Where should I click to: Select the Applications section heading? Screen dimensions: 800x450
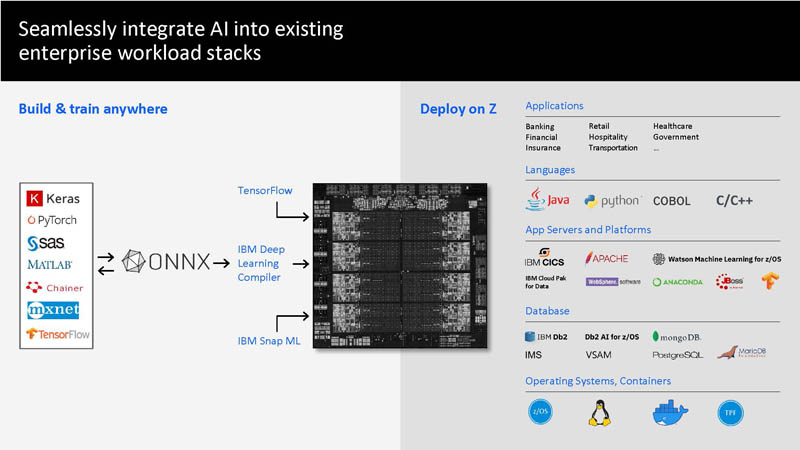click(554, 106)
